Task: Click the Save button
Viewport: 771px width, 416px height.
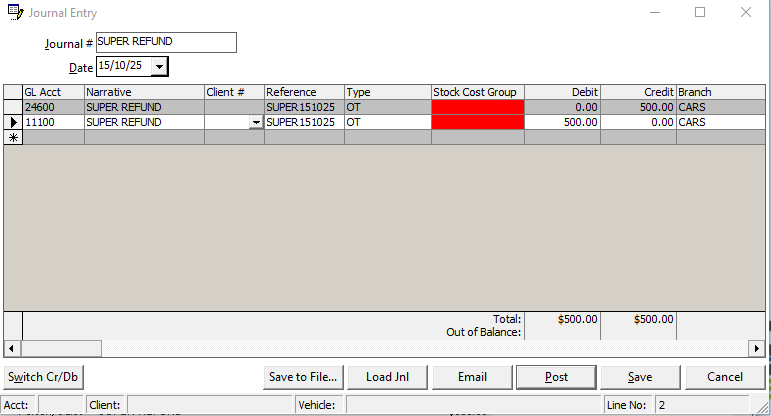Action: (640, 377)
